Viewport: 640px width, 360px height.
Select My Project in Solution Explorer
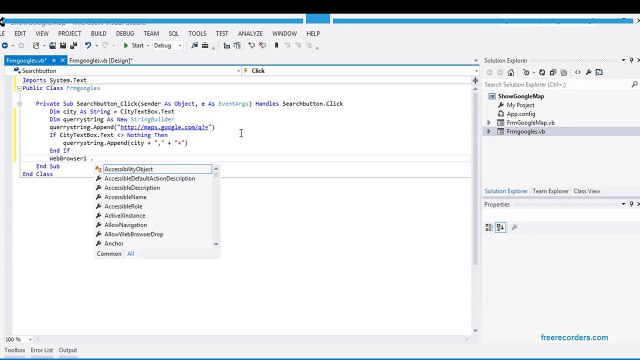point(520,105)
